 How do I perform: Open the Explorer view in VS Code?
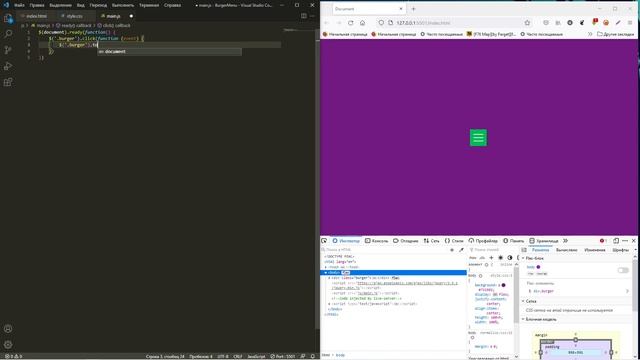pyautogui.click(x=8, y=18)
